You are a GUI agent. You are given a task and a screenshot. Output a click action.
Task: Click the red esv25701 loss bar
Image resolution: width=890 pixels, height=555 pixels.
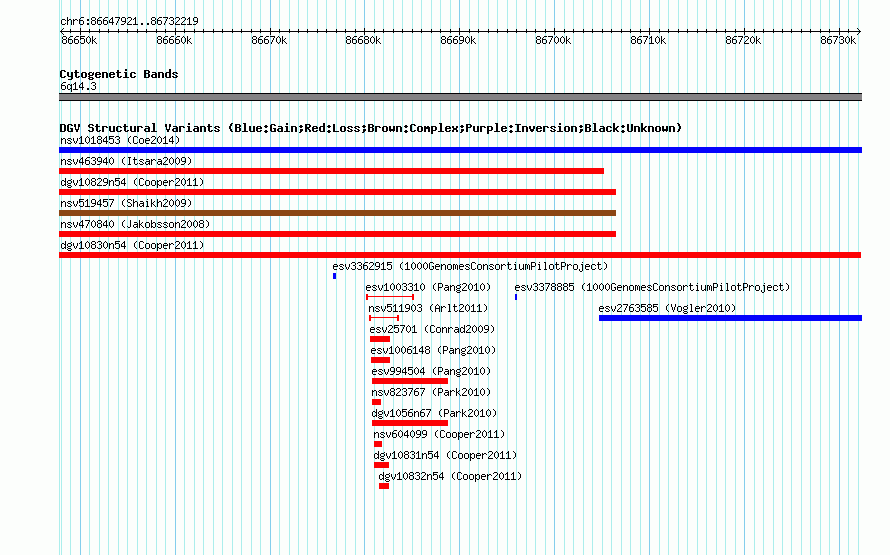point(380,339)
